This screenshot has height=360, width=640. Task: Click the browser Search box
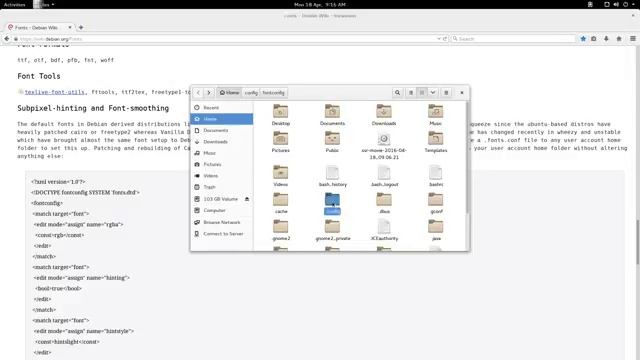click(513, 39)
